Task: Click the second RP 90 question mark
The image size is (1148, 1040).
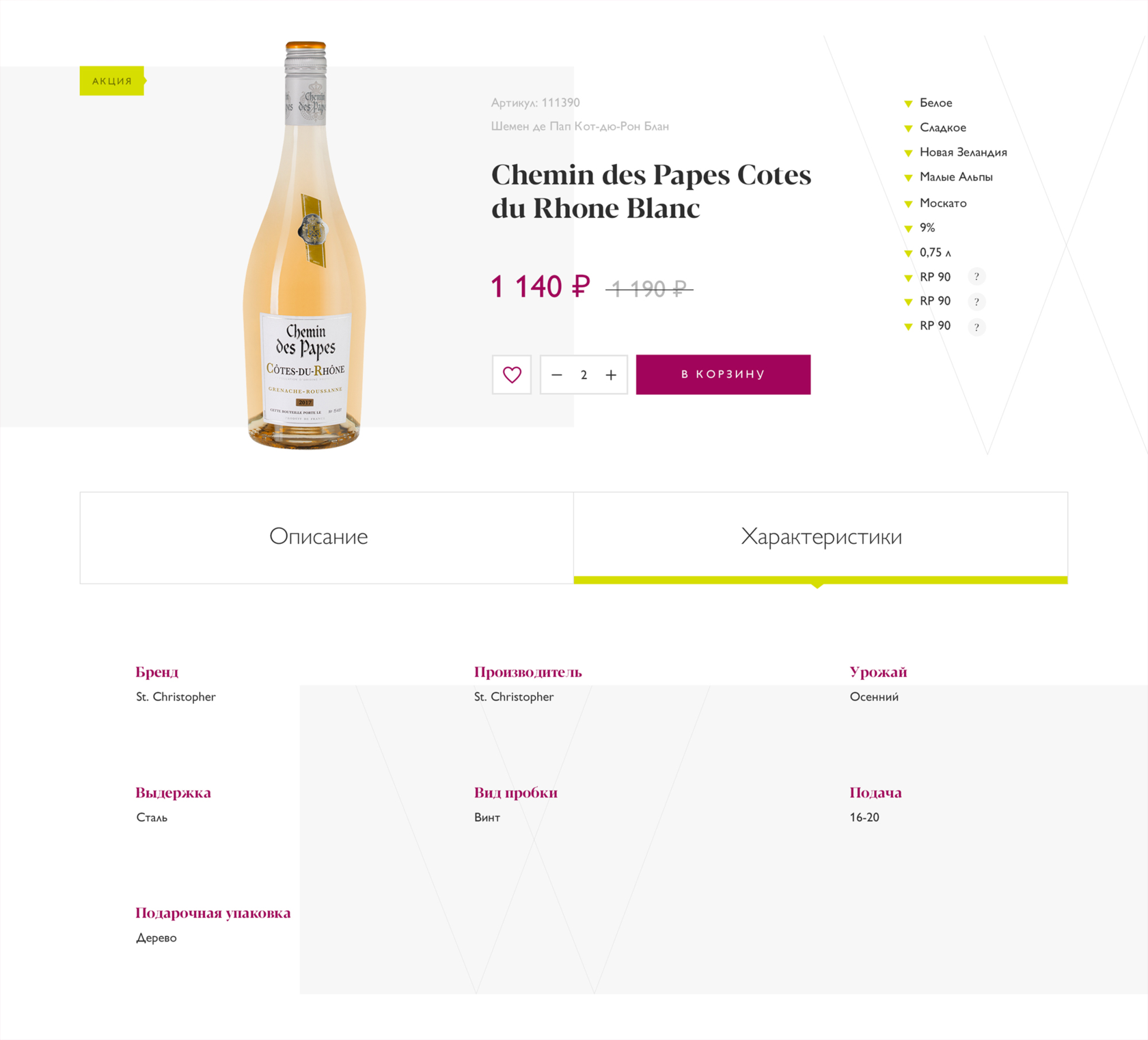Action: [976, 301]
